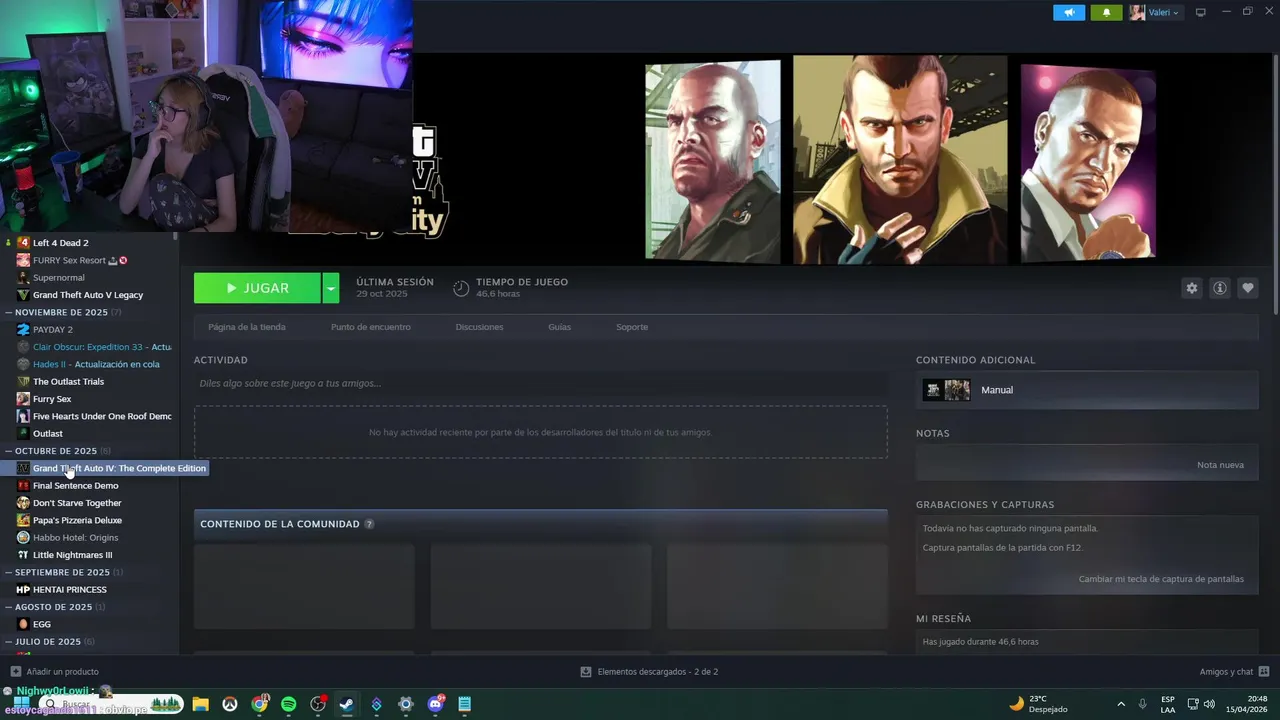This screenshot has width=1280, height=720.
Task: Select Left 4 Dead 2 in library
Action: click(60, 243)
